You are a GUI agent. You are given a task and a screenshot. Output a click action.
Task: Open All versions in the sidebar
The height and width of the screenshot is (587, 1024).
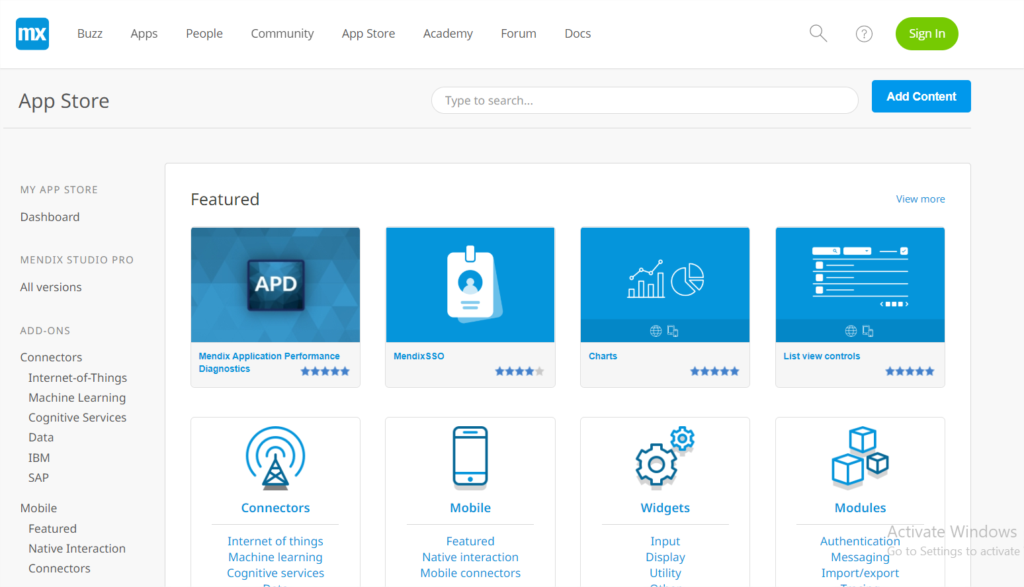[x=50, y=287]
